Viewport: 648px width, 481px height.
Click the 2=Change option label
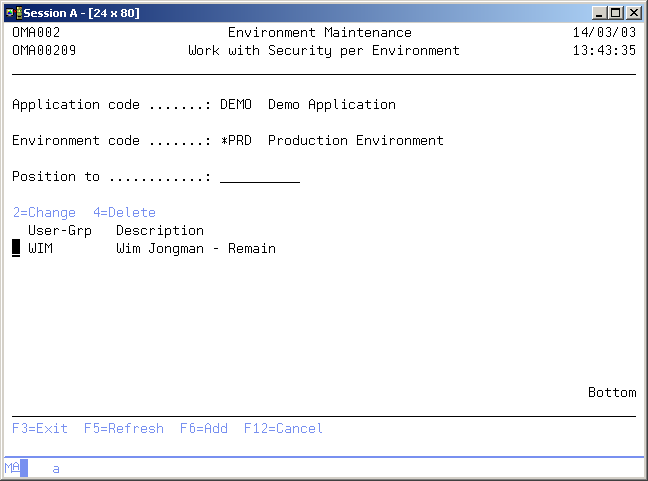pos(44,213)
